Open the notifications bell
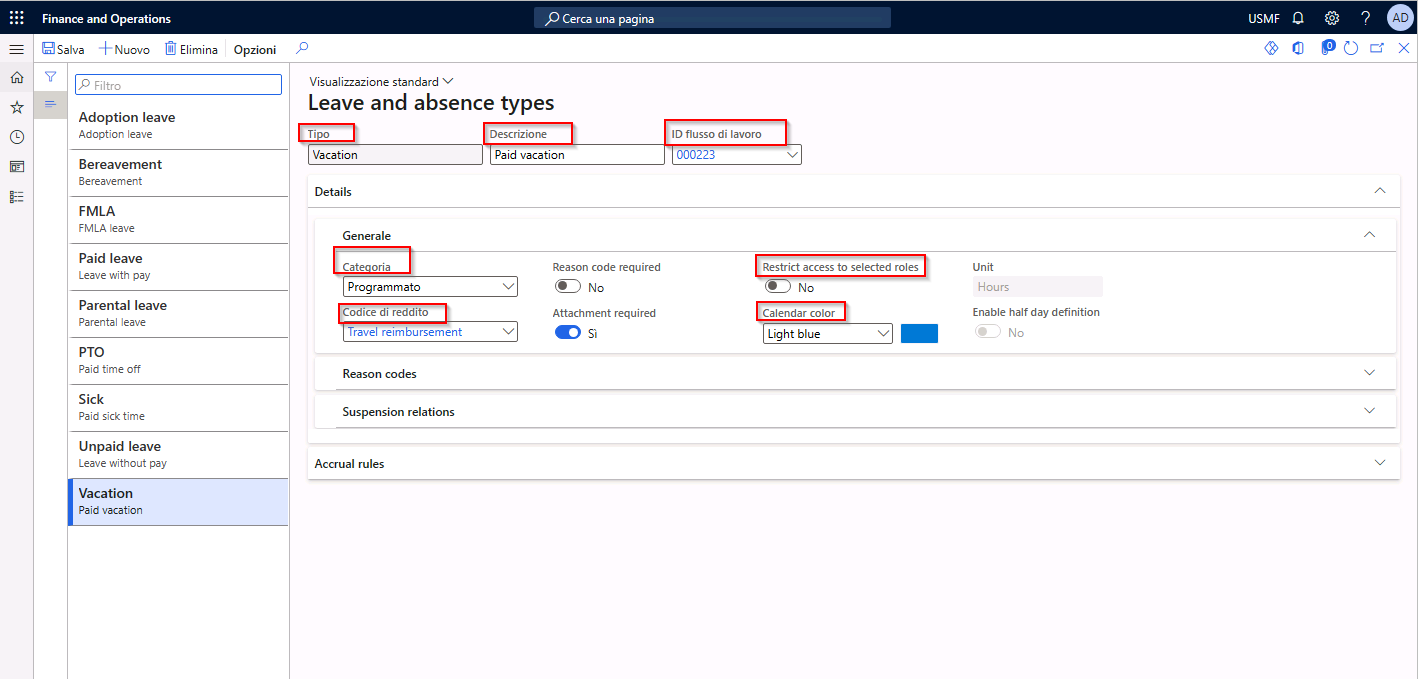The height and width of the screenshot is (679, 1418). pos(1298,18)
